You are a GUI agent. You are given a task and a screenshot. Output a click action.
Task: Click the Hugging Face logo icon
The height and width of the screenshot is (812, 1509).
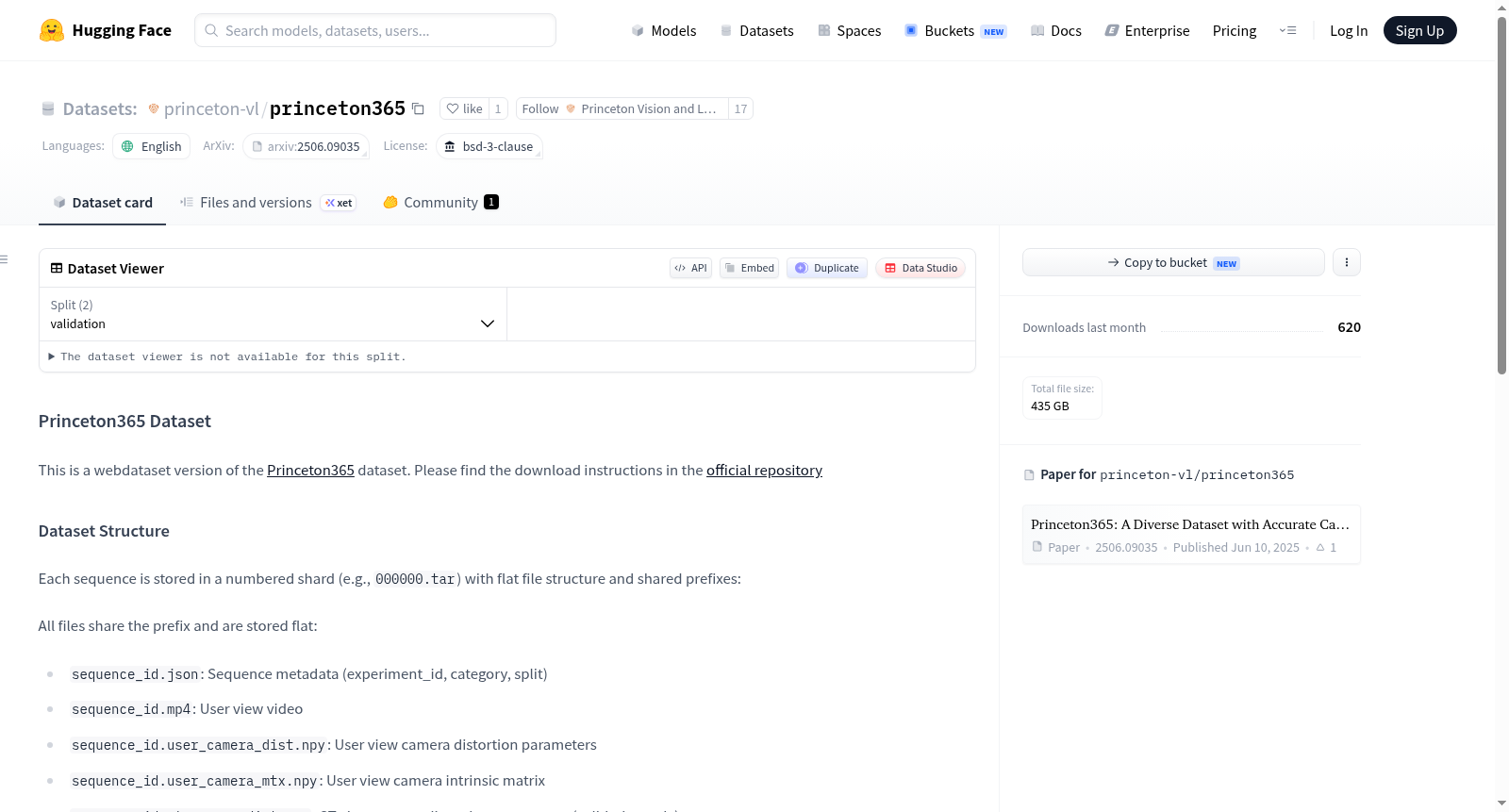tap(52, 30)
